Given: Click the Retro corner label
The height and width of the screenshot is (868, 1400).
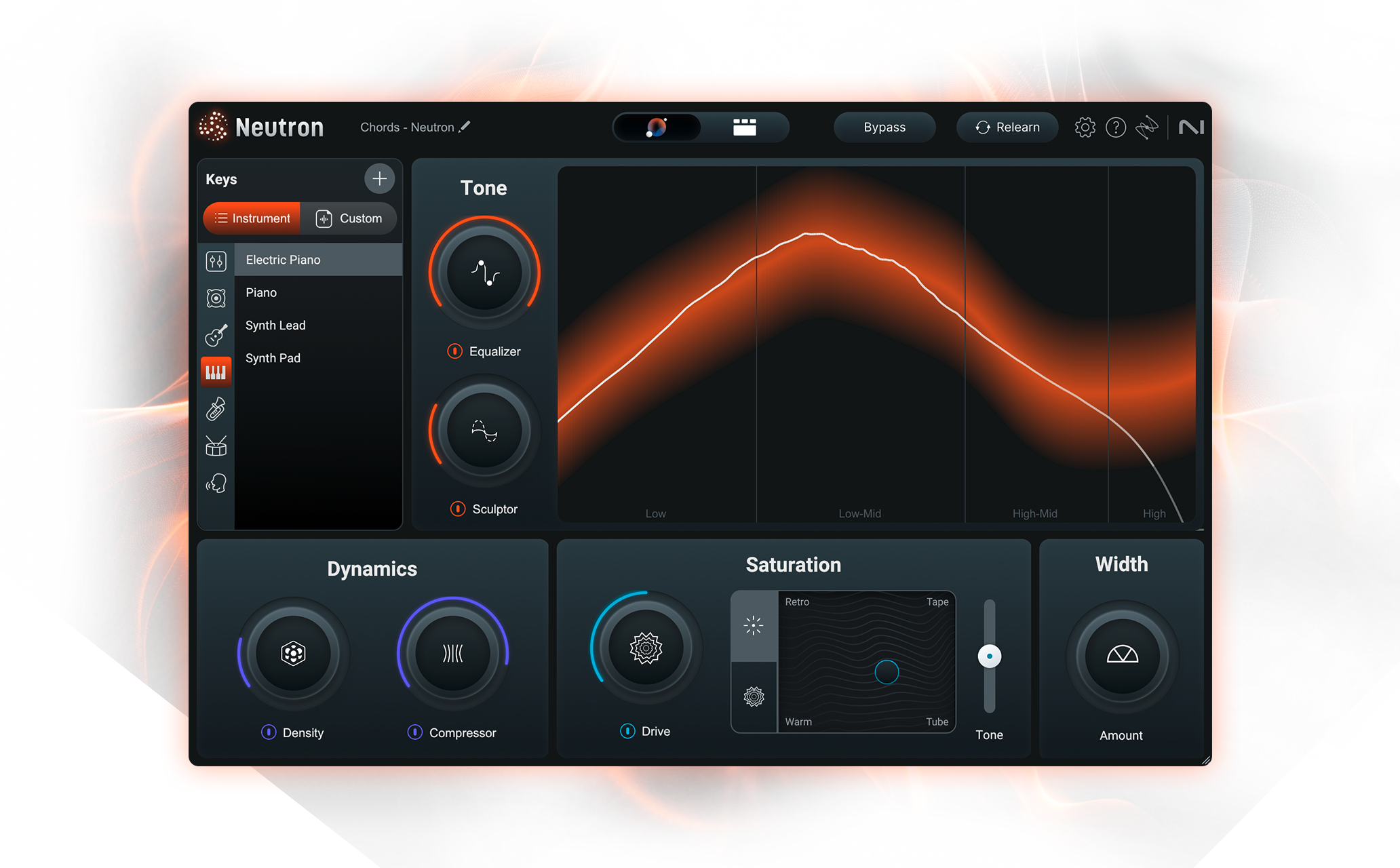Looking at the screenshot, I should 797,602.
